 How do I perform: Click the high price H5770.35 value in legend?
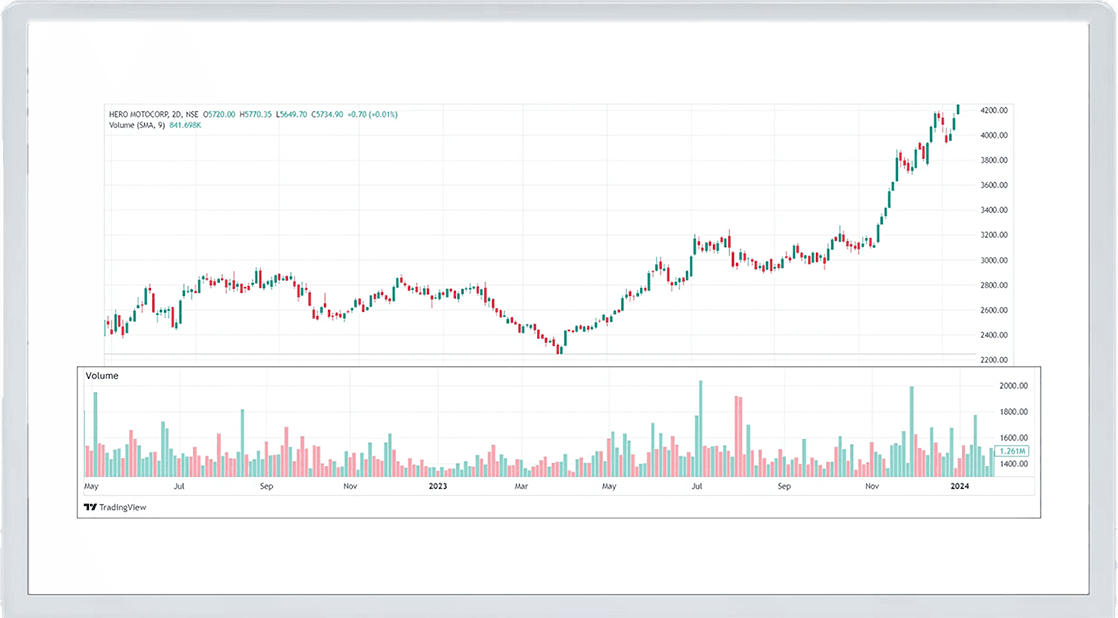pos(257,115)
